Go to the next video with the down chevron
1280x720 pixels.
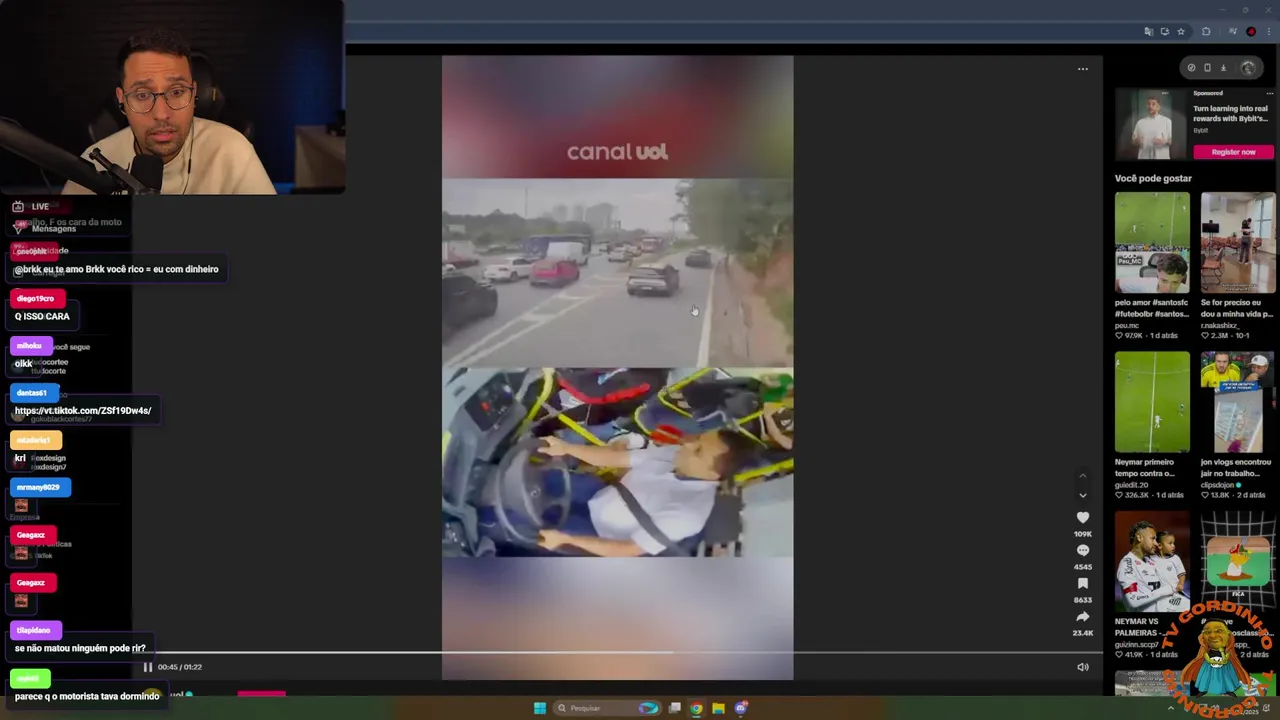(1082, 495)
